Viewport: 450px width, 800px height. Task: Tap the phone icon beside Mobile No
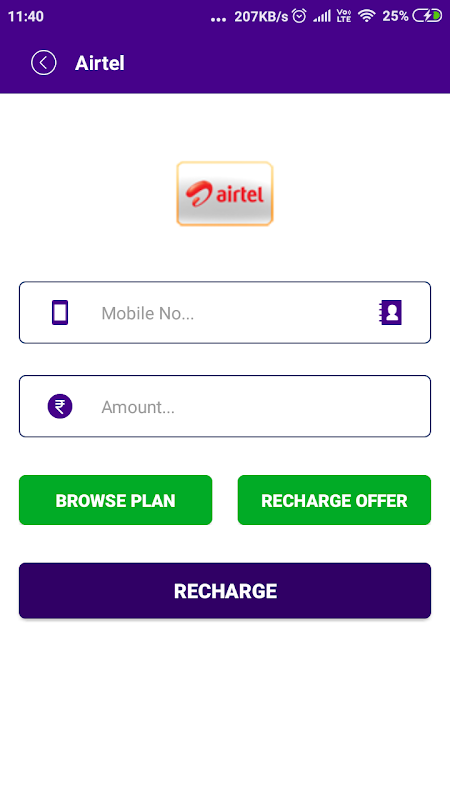pos(60,313)
